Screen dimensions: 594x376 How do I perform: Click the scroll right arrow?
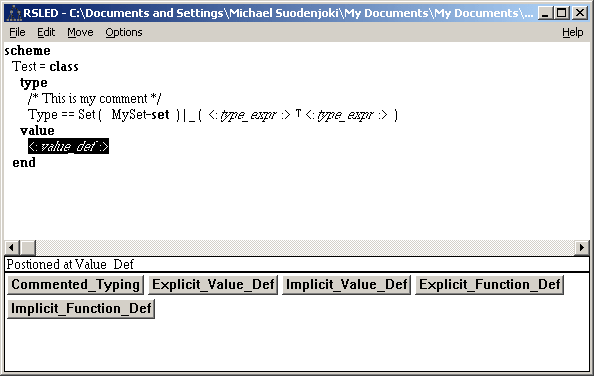(582, 248)
